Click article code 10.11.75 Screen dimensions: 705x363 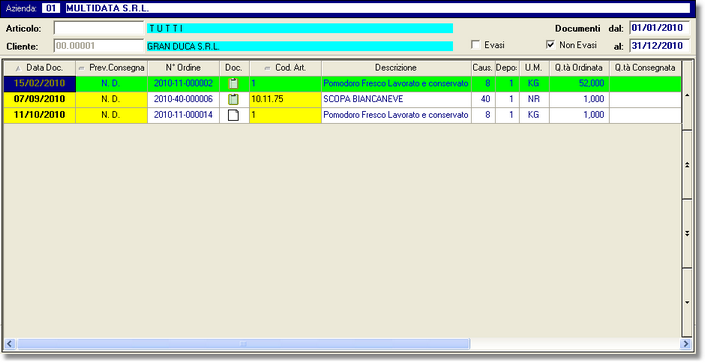point(286,99)
